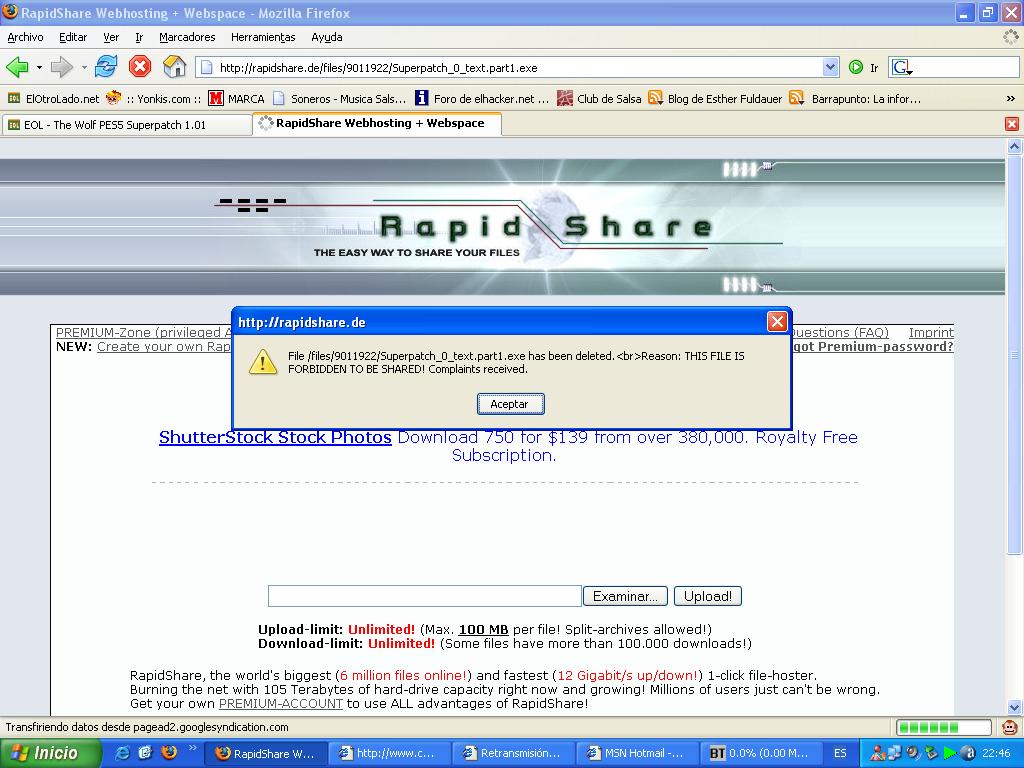Switch to MSN Hotmail taskbar window
Image resolution: width=1024 pixels, height=768 pixels.
637,754
